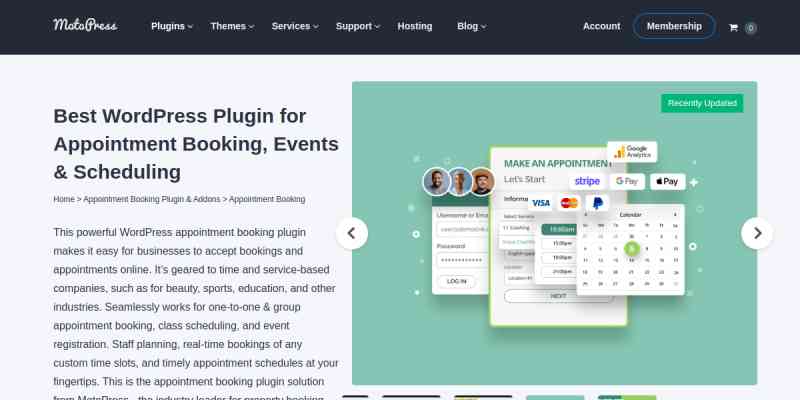The width and height of the screenshot is (800, 400).
Task: Click the Recently Updated badge
Action: (x=702, y=103)
